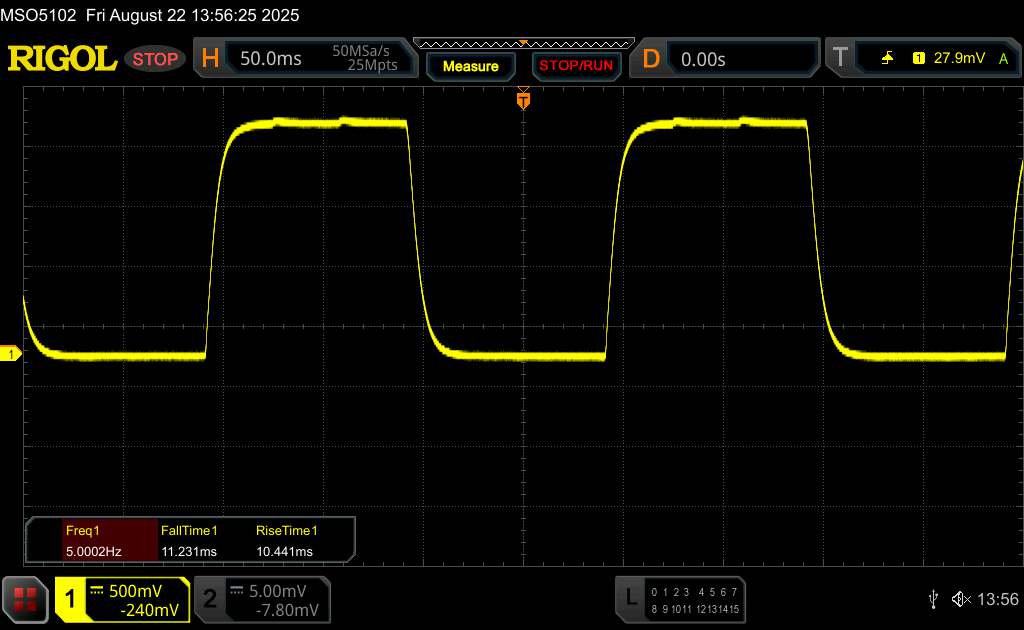Screen dimensions: 1024x630
Task: Open the function navigation grid icon
Action: (x=25, y=598)
